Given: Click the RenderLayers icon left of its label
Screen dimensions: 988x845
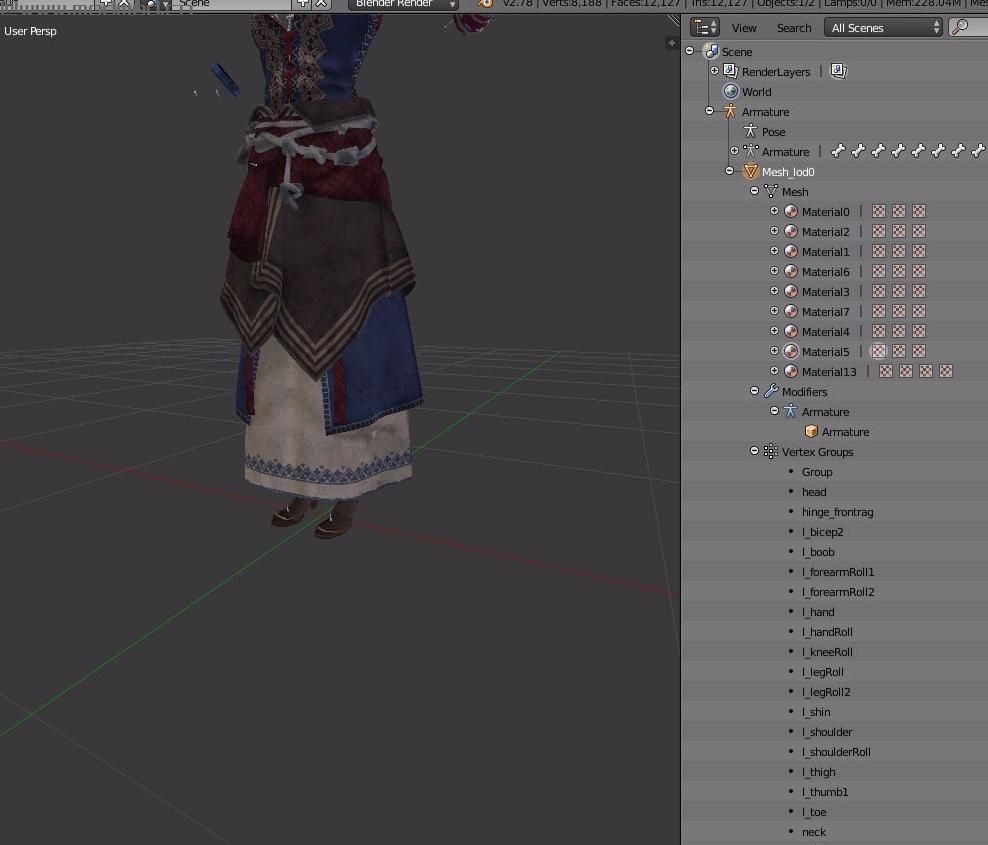Looking at the screenshot, I should coord(730,71).
